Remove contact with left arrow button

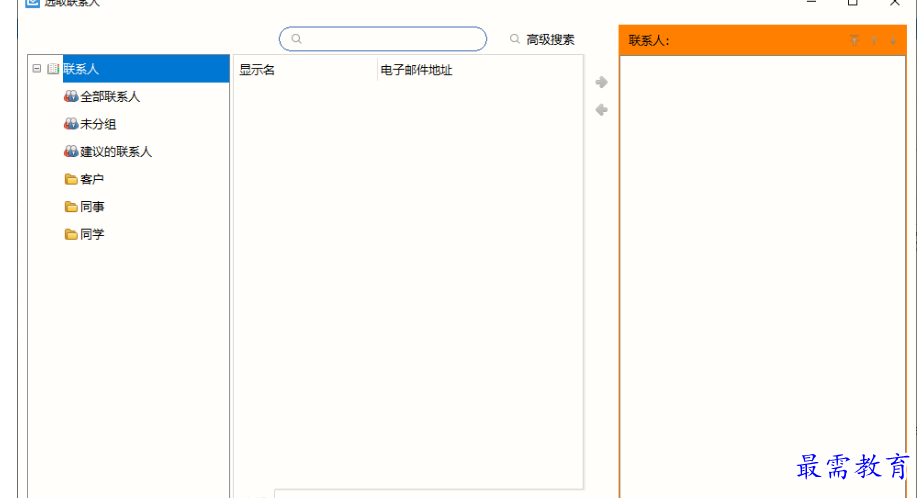pos(601,109)
